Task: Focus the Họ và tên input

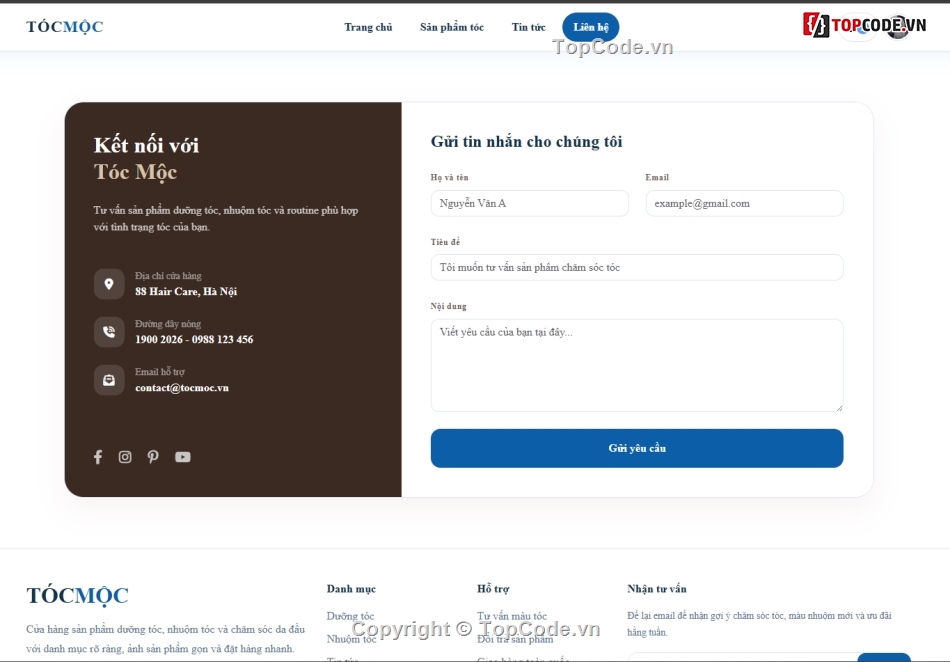Action: point(530,204)
